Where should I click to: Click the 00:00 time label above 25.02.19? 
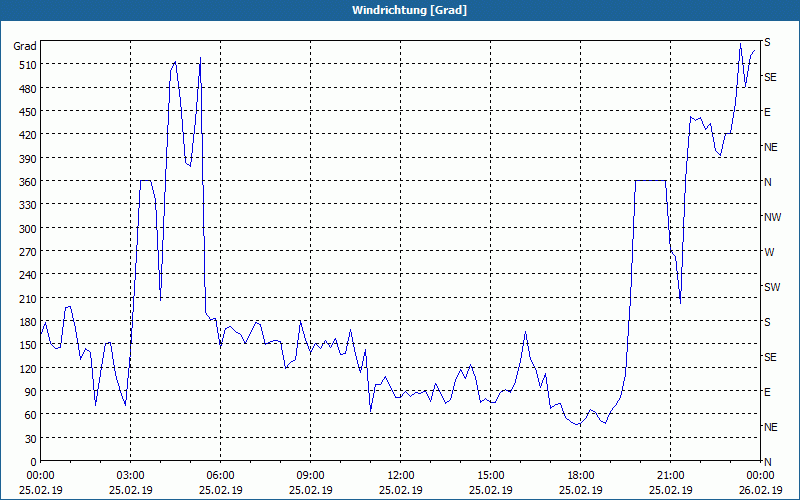pyautogui.click(x=40, y=476)
